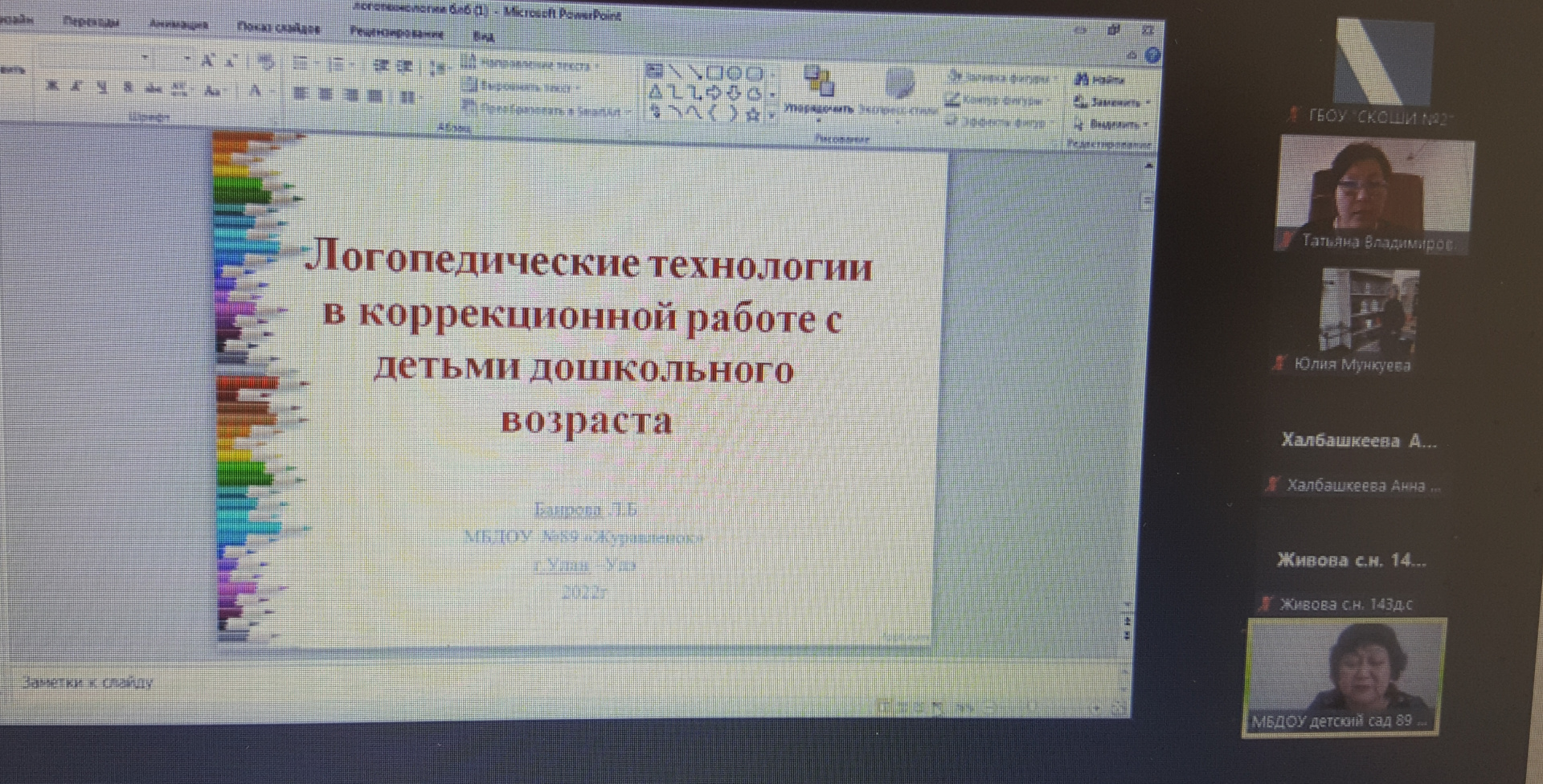Toggle bold Ж formatting

pos(52,86)
